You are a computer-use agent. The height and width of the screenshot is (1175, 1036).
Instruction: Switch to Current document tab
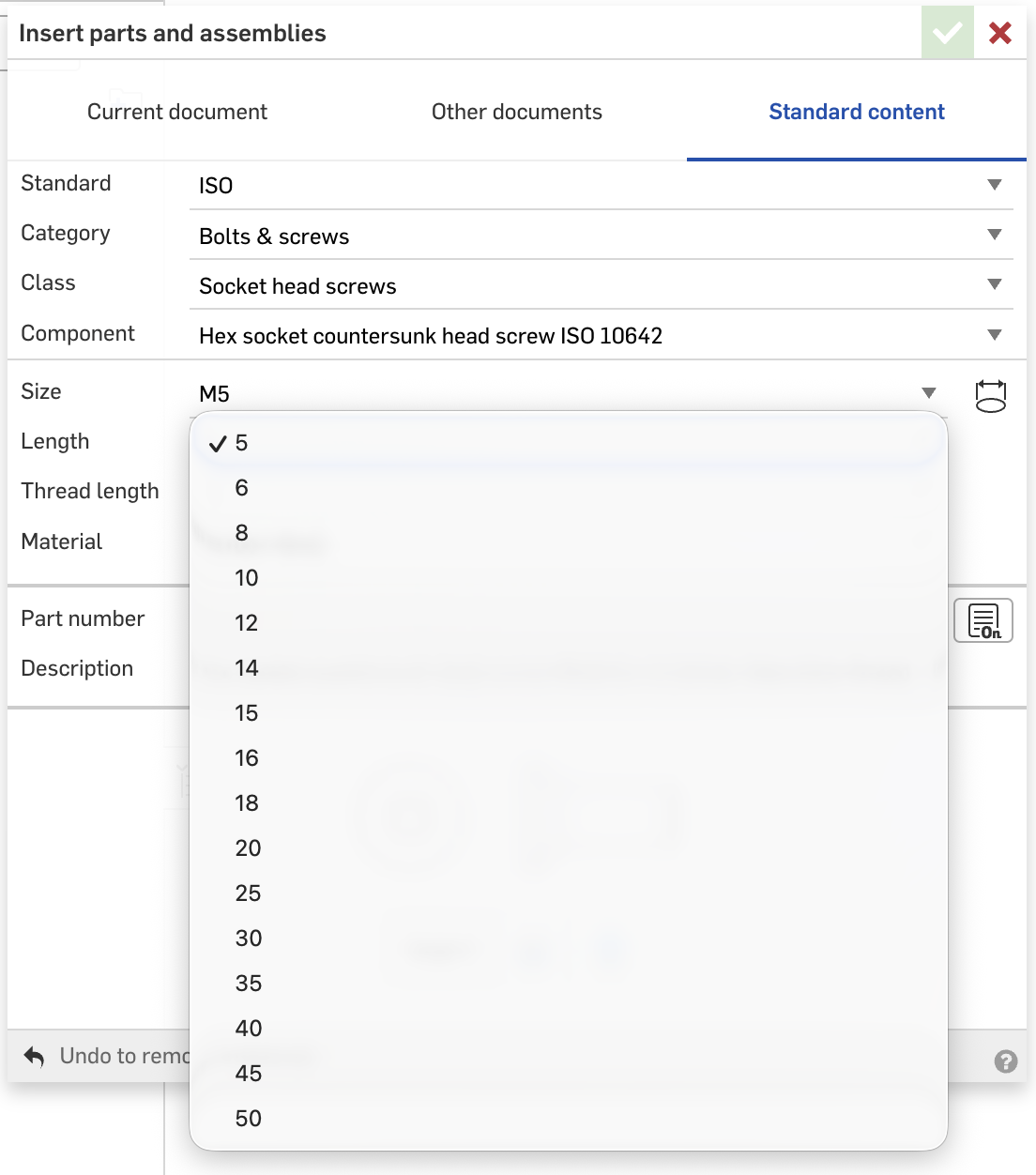176,112
